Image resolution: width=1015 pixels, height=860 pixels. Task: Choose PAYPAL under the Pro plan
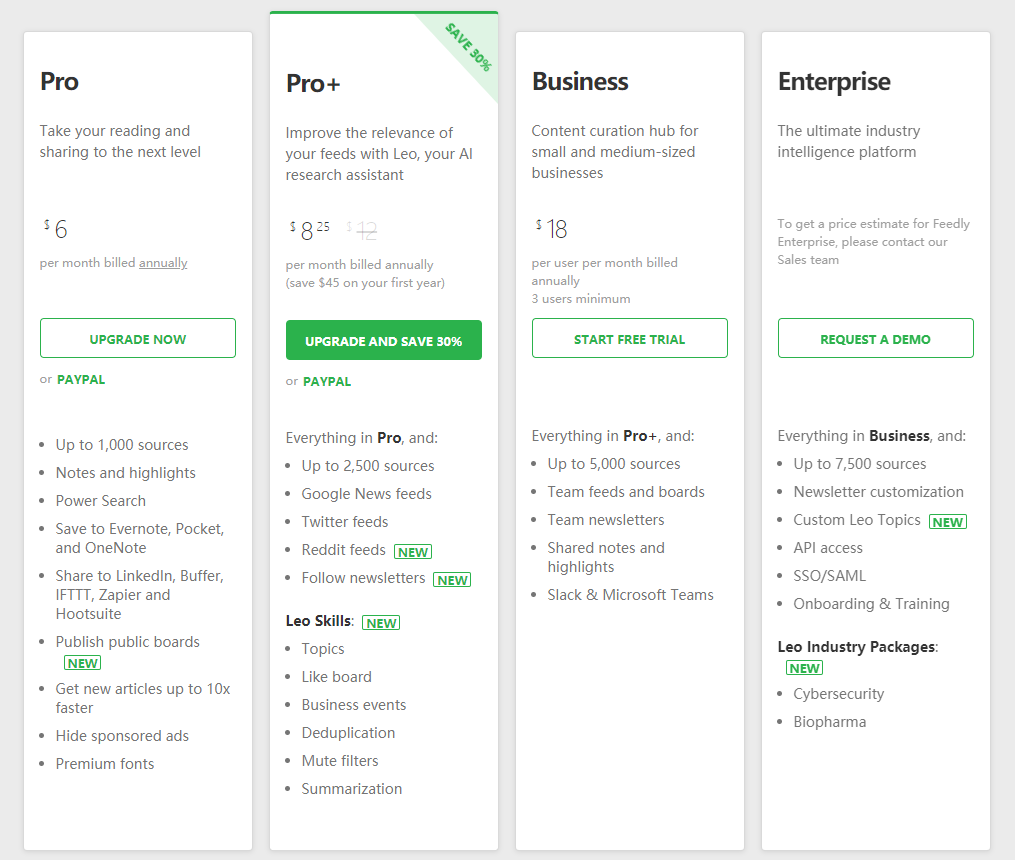[x=81, y=380]
